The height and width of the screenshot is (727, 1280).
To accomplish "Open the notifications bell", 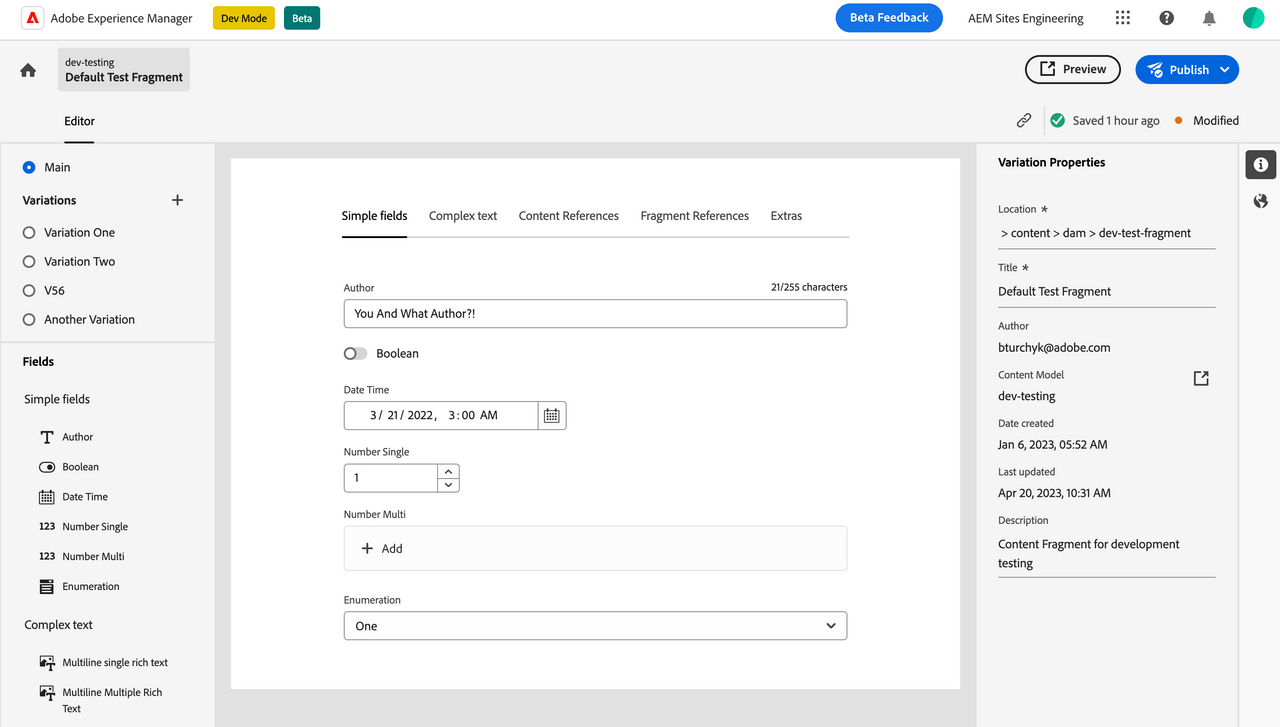I will 1209,18.
